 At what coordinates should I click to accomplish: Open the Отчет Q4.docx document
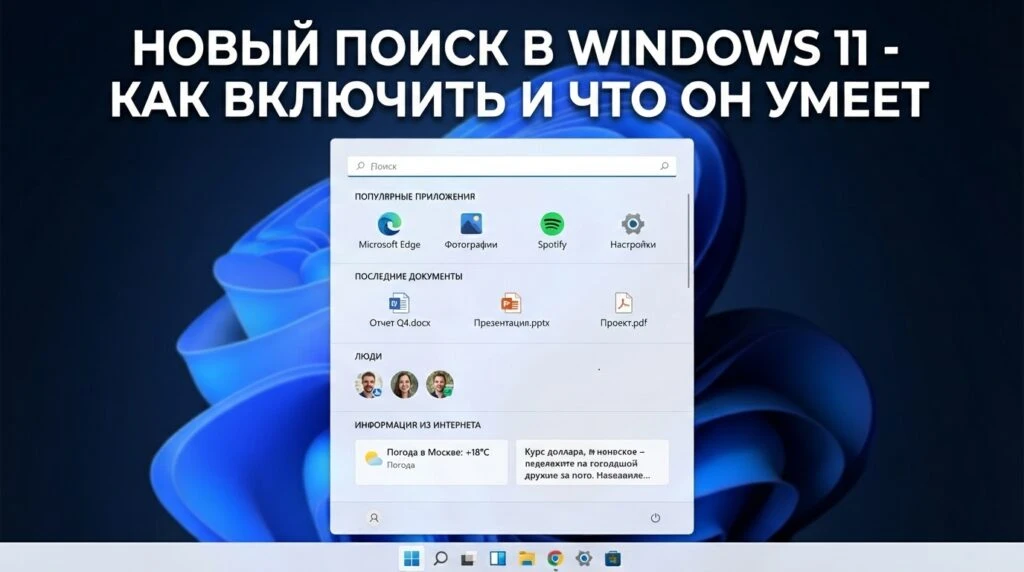click(400, 310)
